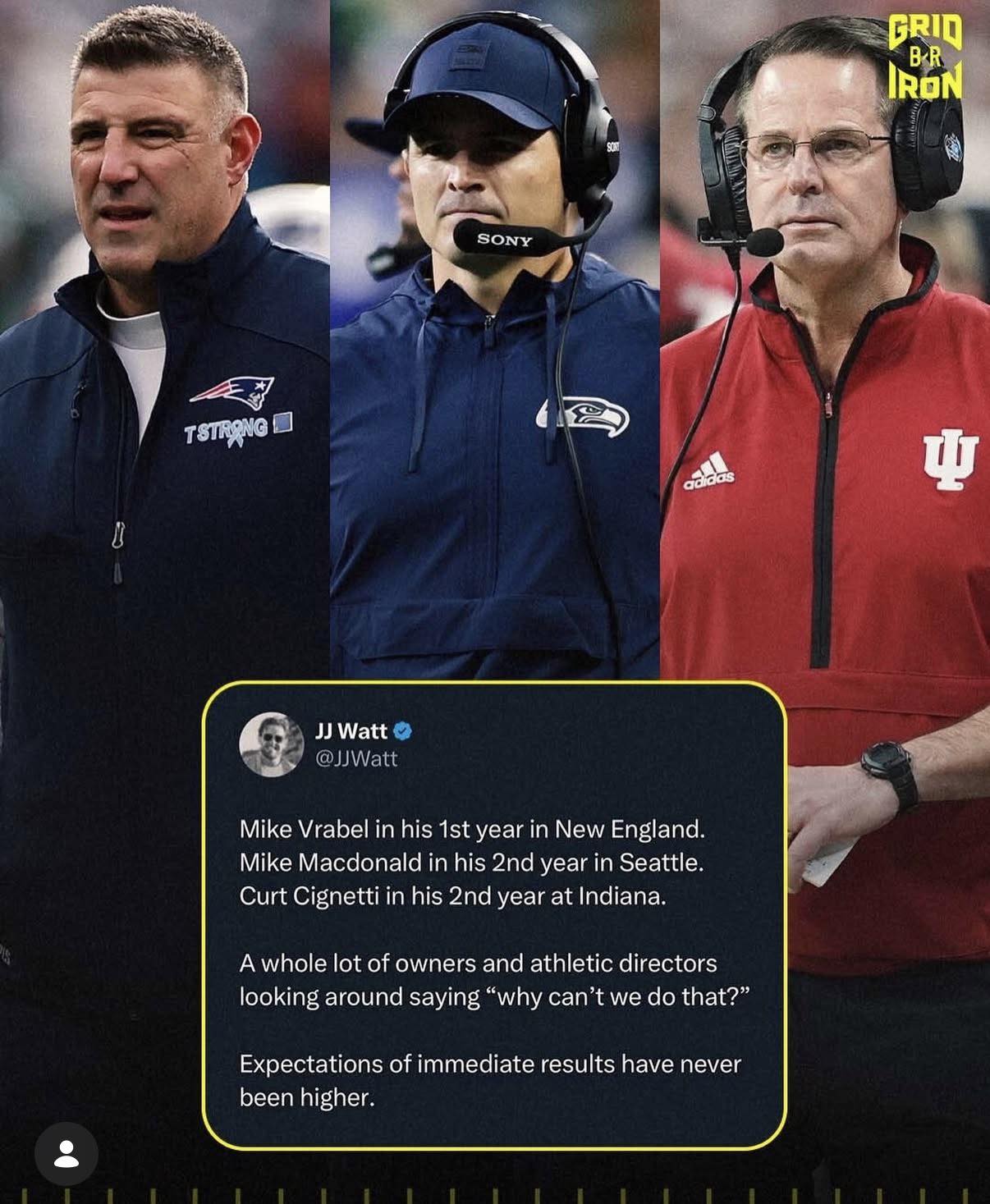The width and height of the screenshot is (990, 1204).
Task: Open JJ Watt's round profile avatar
Action: pyautogui.click(x=271, y=744)
